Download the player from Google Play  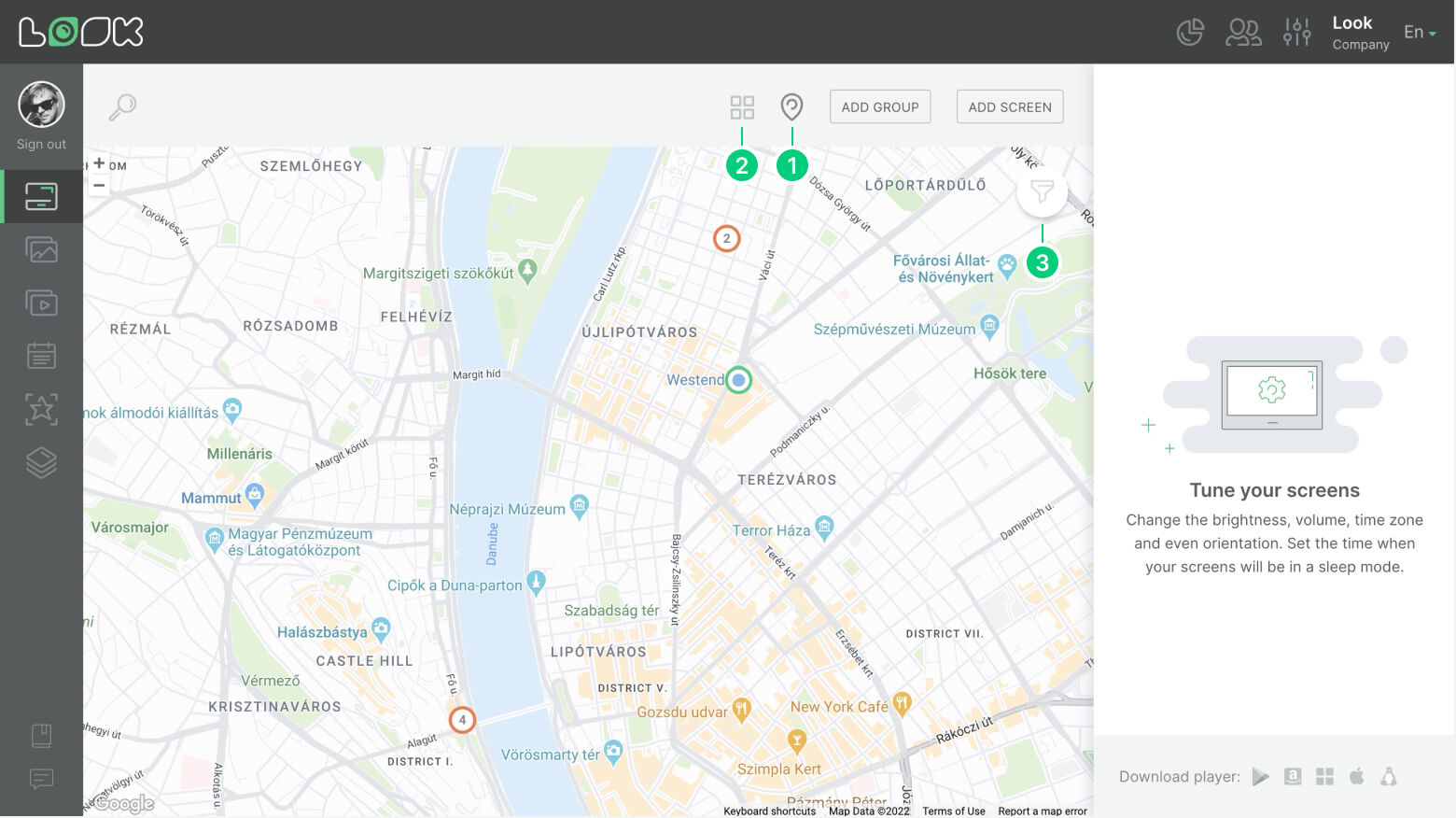pyautogui.click(x=1260, y=776)
